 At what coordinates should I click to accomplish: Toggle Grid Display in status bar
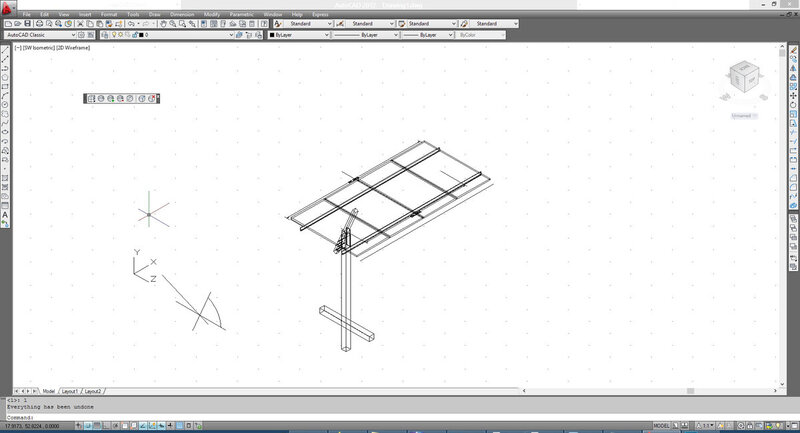(x=97, y=426)
